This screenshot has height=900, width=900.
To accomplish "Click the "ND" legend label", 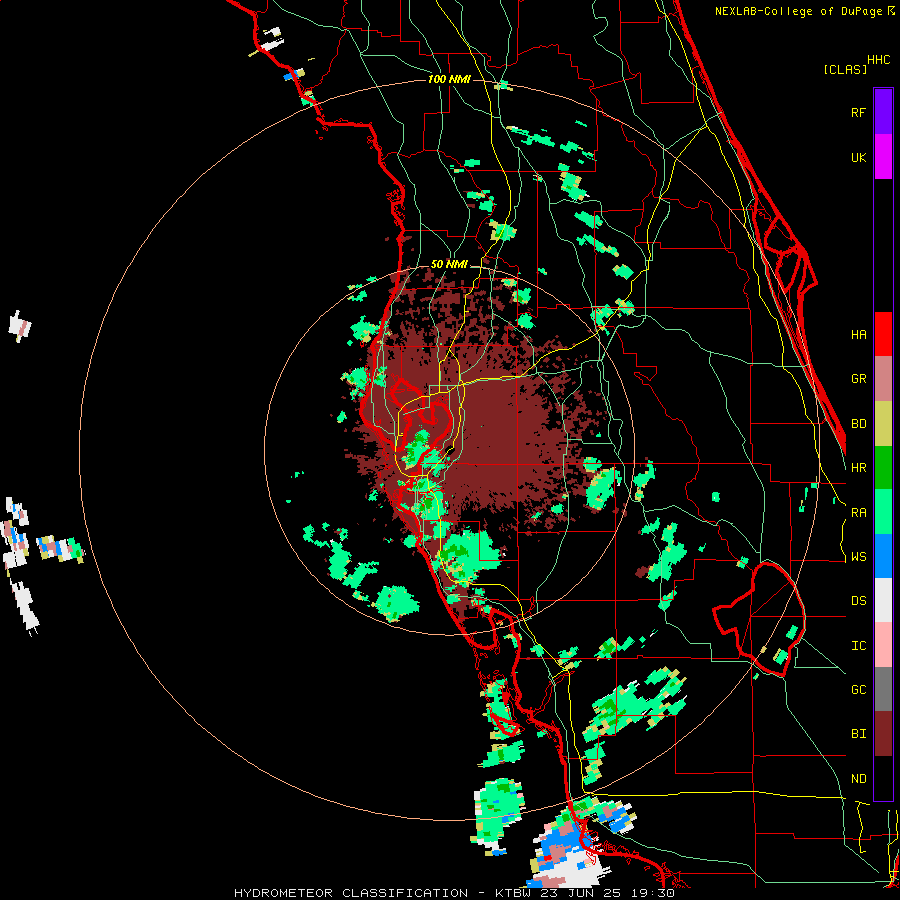I will 858,779.
